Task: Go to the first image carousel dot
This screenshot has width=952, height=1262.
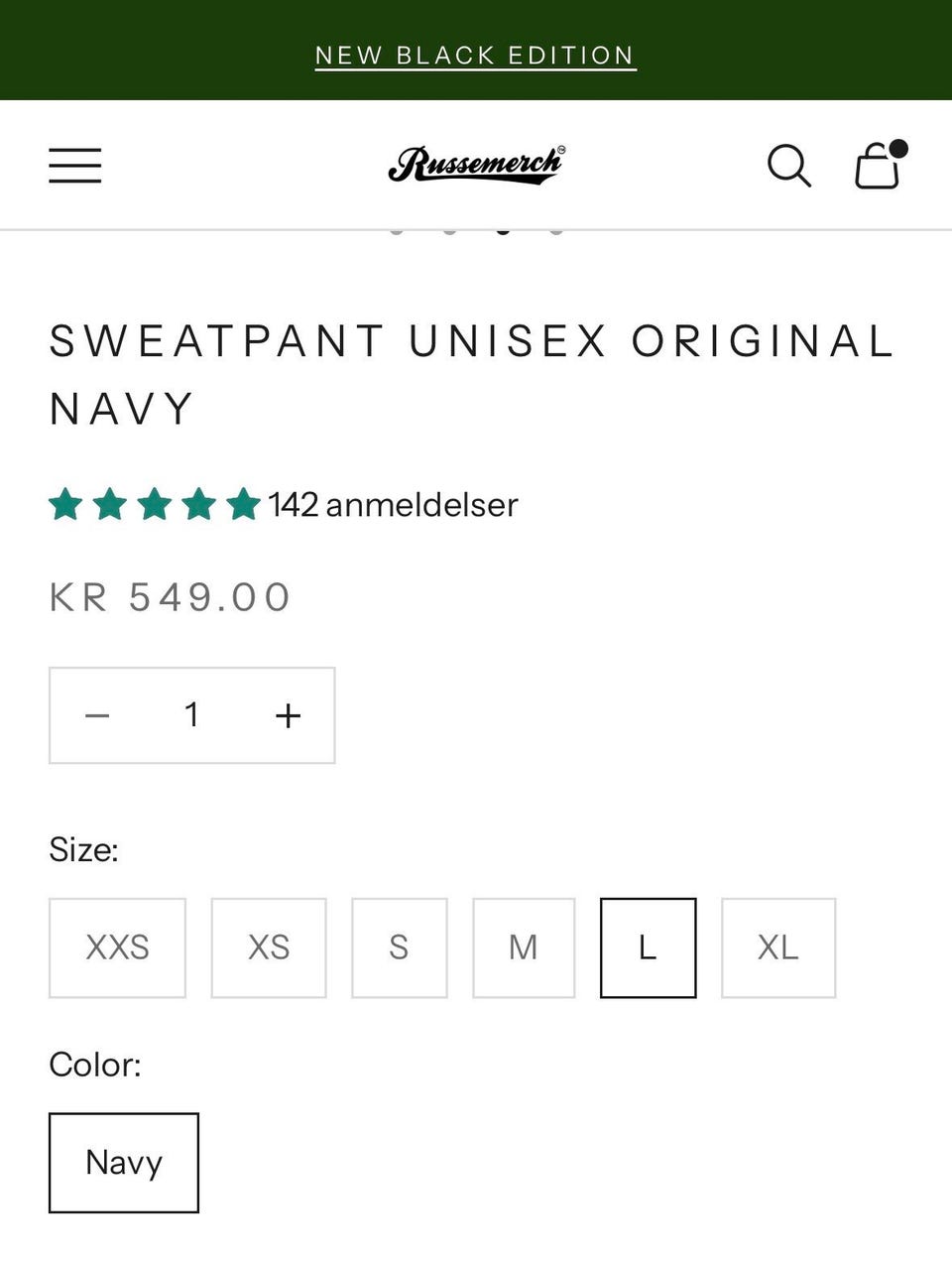Action: pos(397,230)
